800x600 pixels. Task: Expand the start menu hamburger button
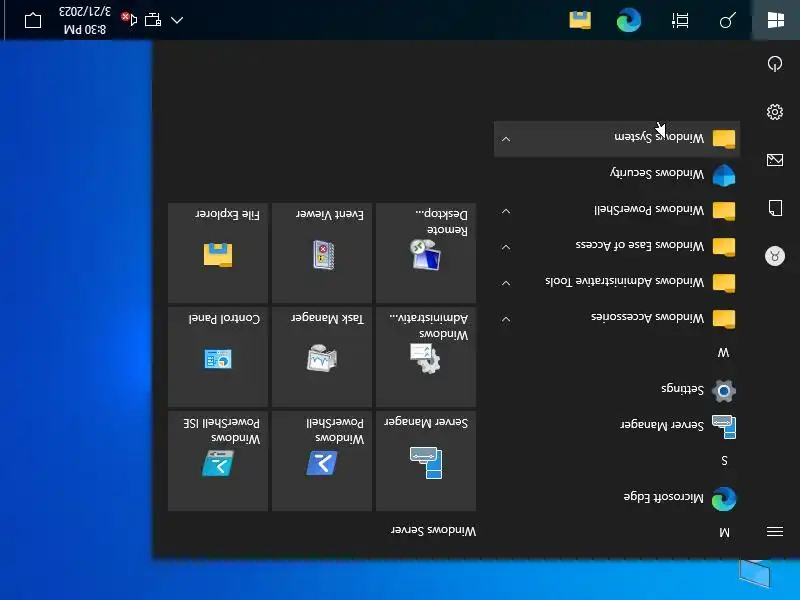(775, 532)
